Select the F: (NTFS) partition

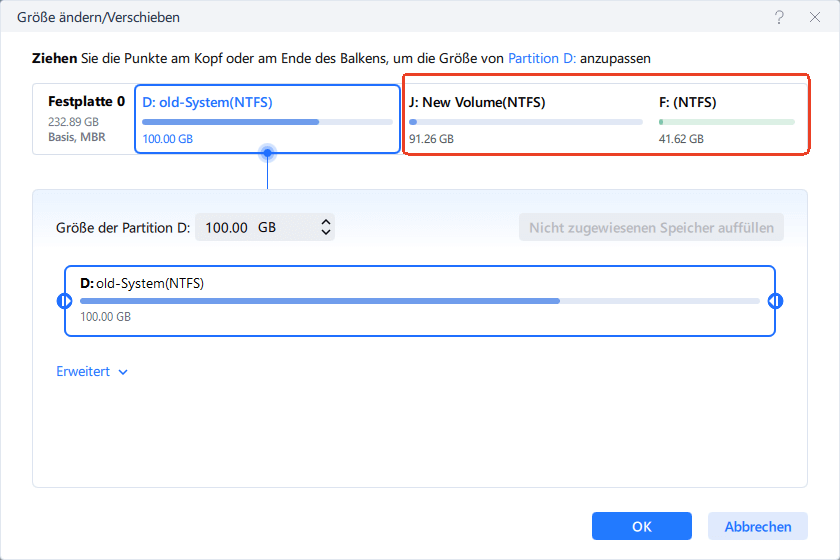pyautogui.click(x=727, y=119)
